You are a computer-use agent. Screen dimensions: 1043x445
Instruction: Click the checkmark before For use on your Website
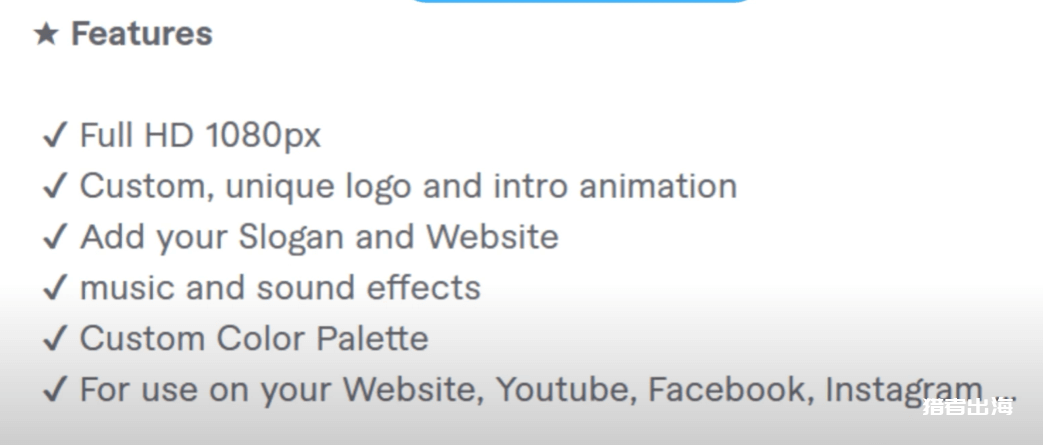[x=55, y=389]
